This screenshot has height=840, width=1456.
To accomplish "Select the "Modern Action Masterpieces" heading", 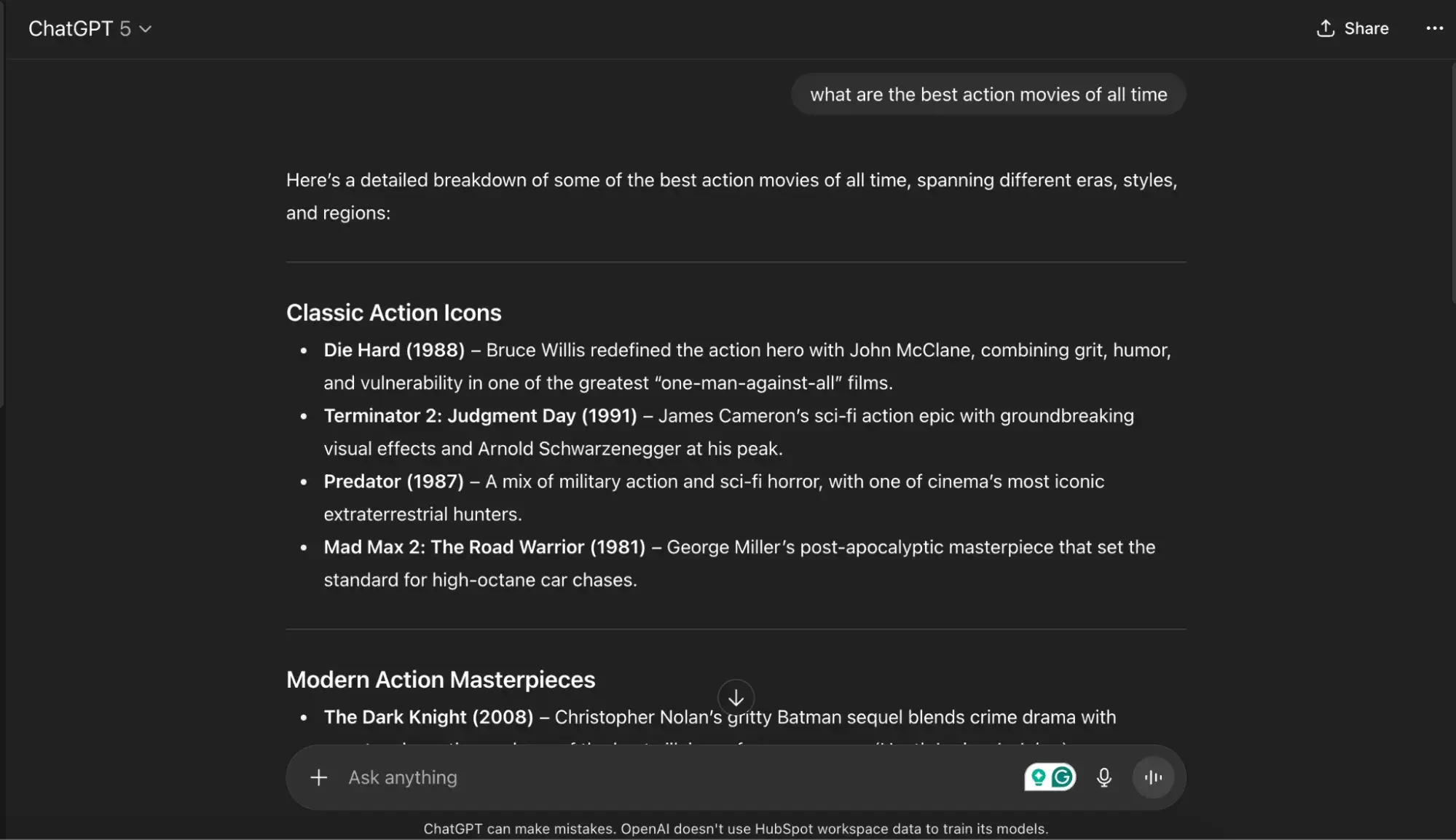I will tap(440, 679).
